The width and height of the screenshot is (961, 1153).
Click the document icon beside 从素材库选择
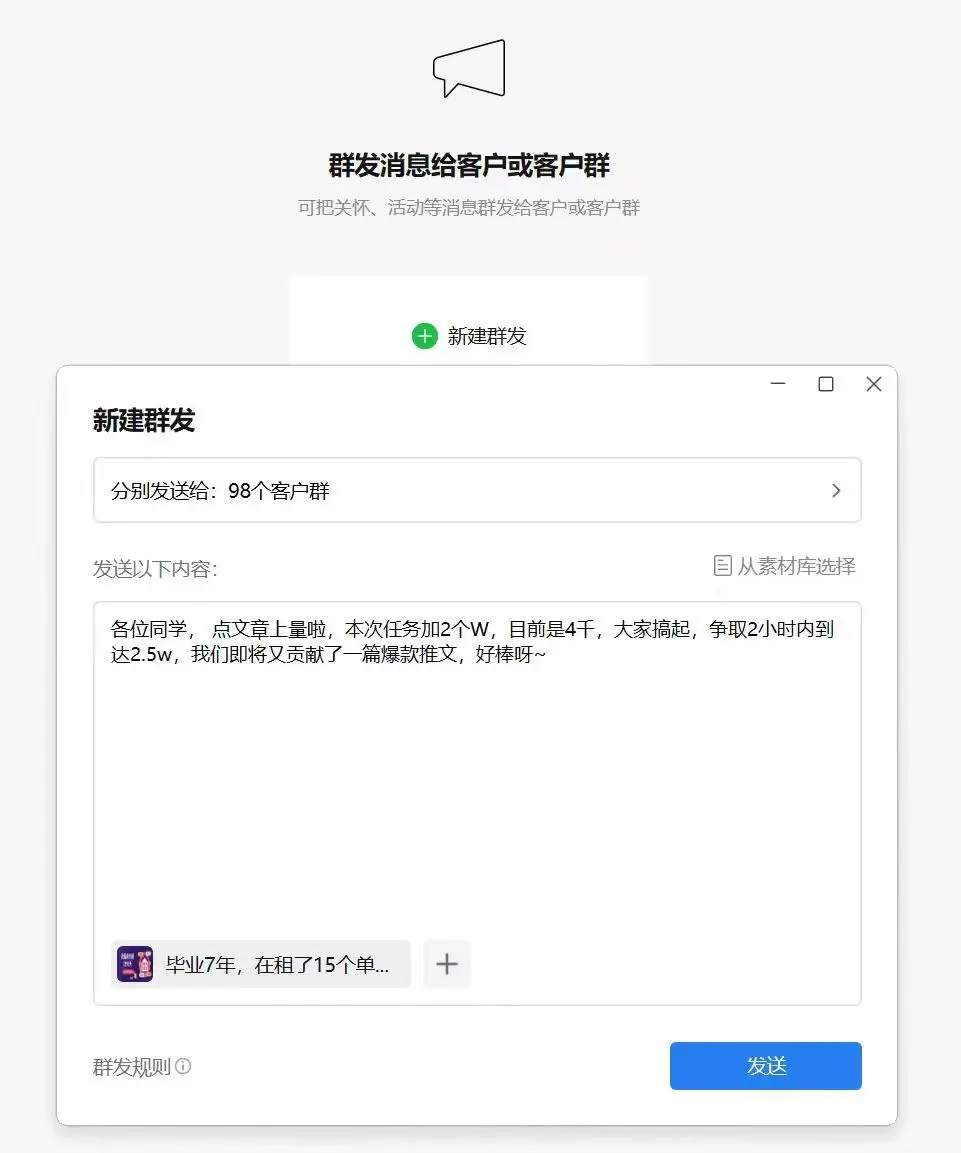(722, 566)
